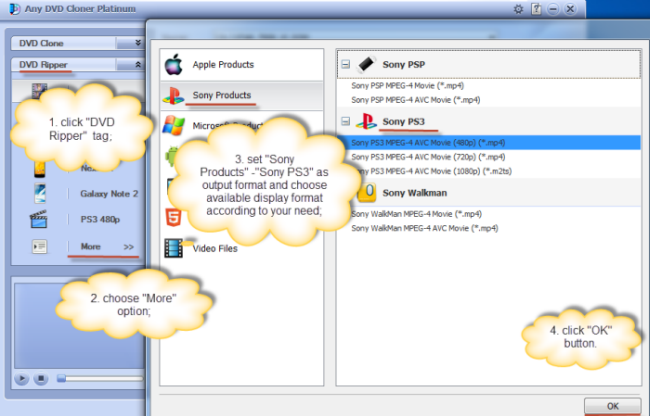The image size is (650, 416).
Task: Select Sony PSP MPEG-4 Movie (*.mp4)
Action: 407,86
